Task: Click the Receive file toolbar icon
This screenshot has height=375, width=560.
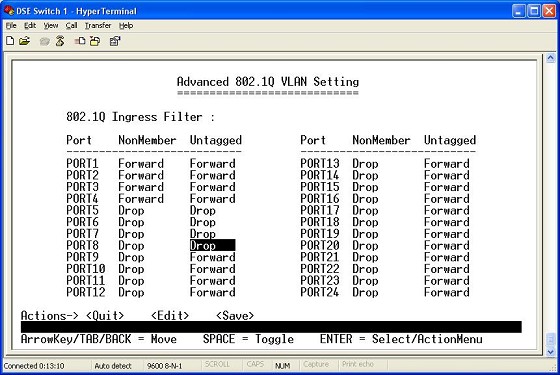Action: pos(95,41)
